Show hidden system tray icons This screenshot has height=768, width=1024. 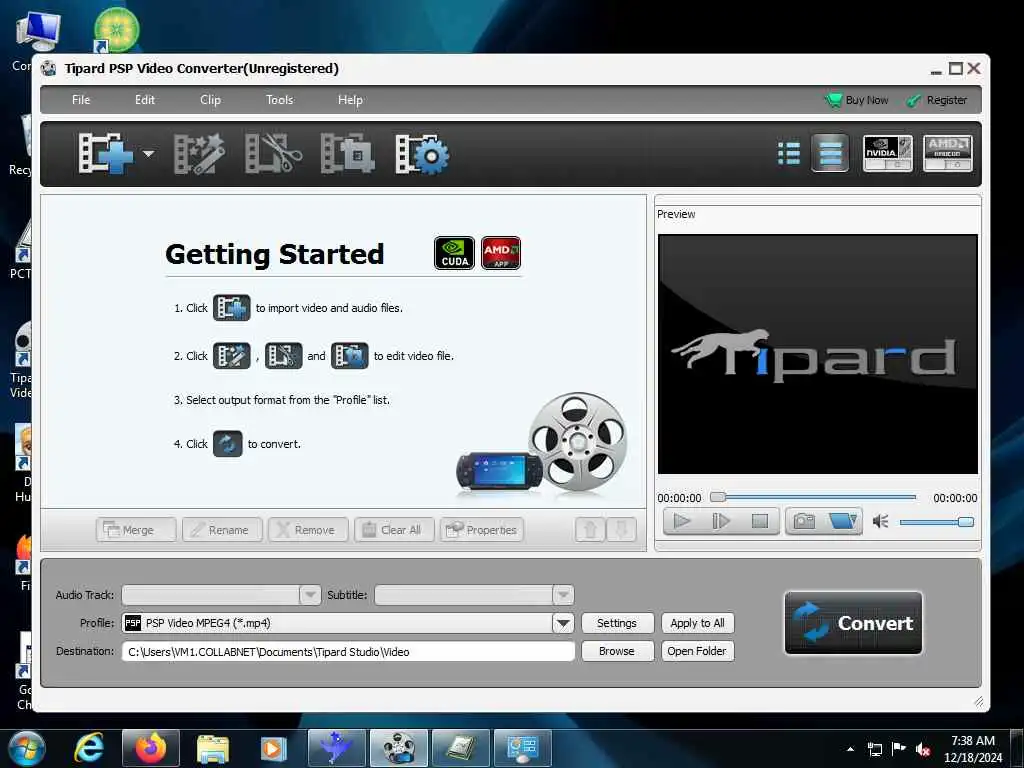pos(850,749)
